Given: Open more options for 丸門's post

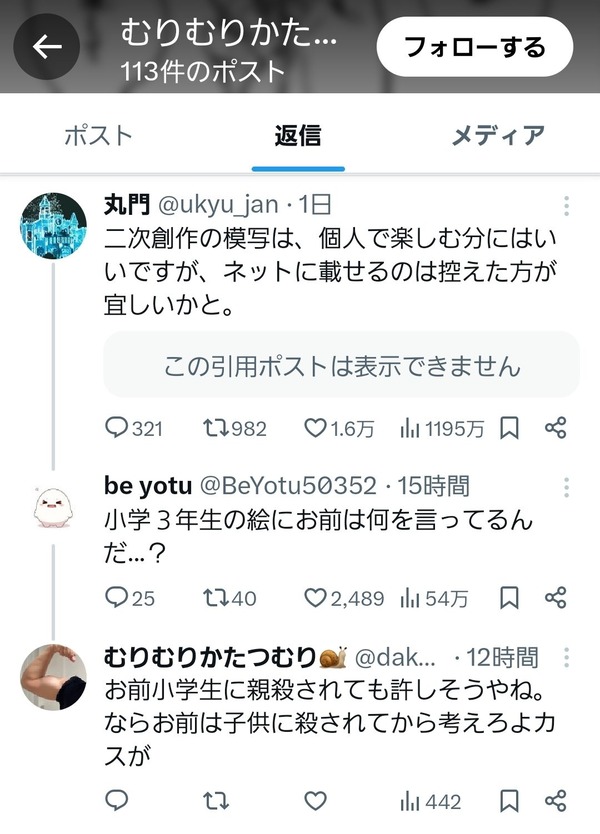Looking at the screenshot, I should pos(566,206).
